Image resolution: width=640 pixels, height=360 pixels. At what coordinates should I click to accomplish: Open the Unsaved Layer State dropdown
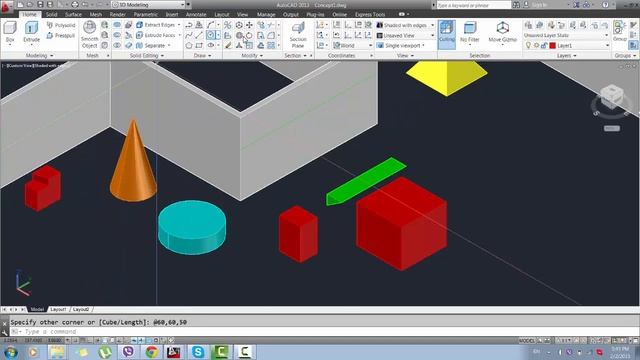[x=566, y=35]
